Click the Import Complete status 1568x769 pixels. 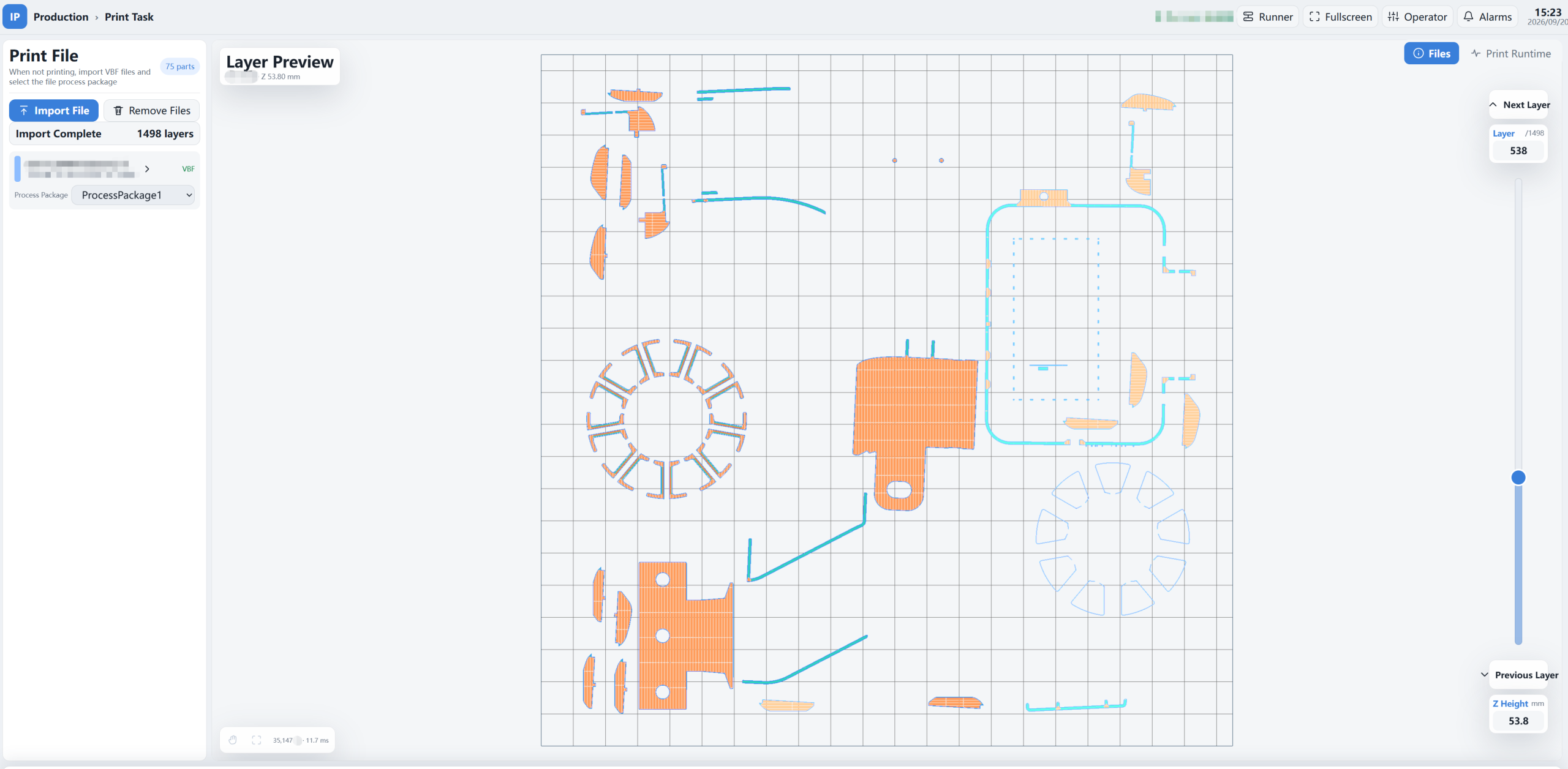58,133
